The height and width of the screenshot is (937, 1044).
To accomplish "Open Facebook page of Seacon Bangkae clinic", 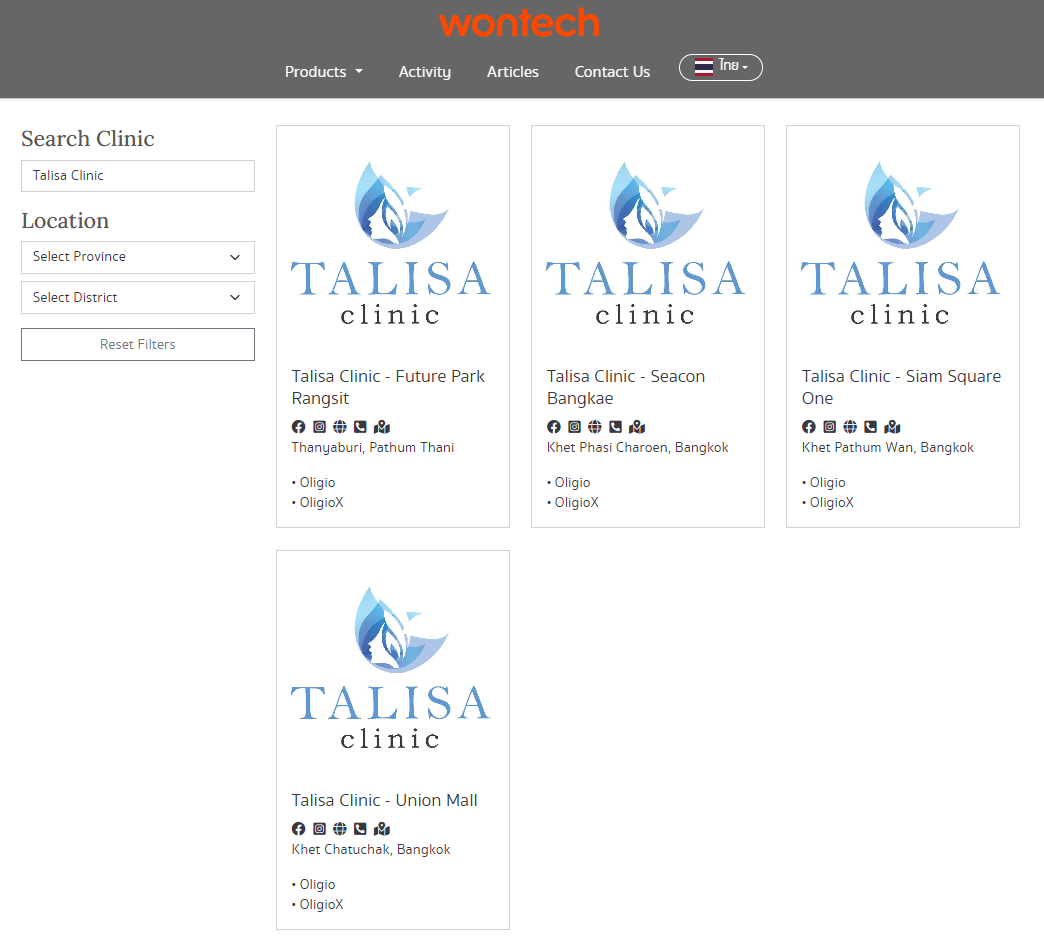I will pos(554,427).
